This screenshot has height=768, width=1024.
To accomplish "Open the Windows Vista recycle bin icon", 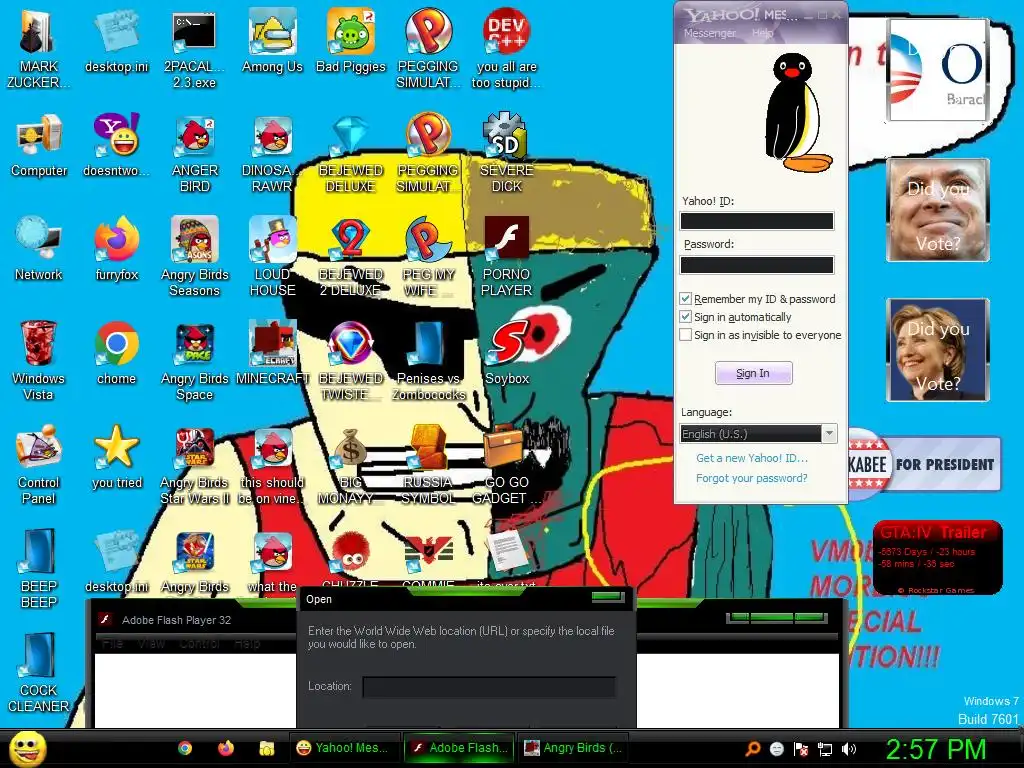I will pyautogui.click(x=39, y=362).
